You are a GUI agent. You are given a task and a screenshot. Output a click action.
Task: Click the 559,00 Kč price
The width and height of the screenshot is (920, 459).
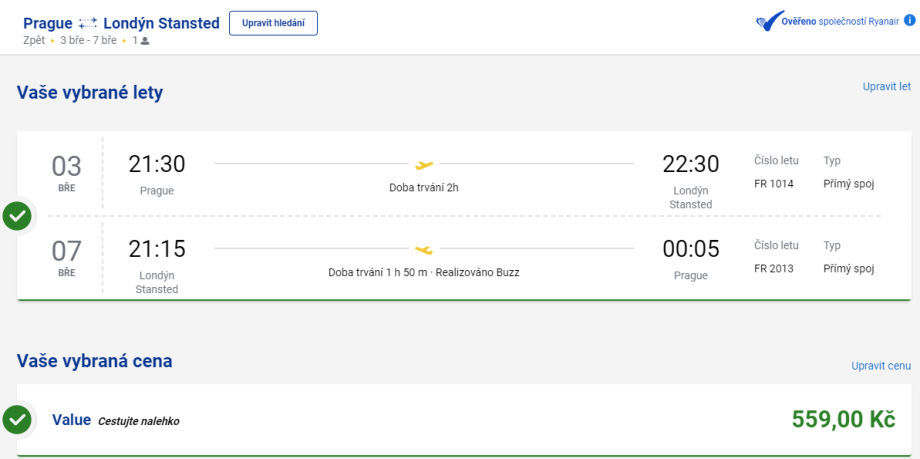[842, 420]
